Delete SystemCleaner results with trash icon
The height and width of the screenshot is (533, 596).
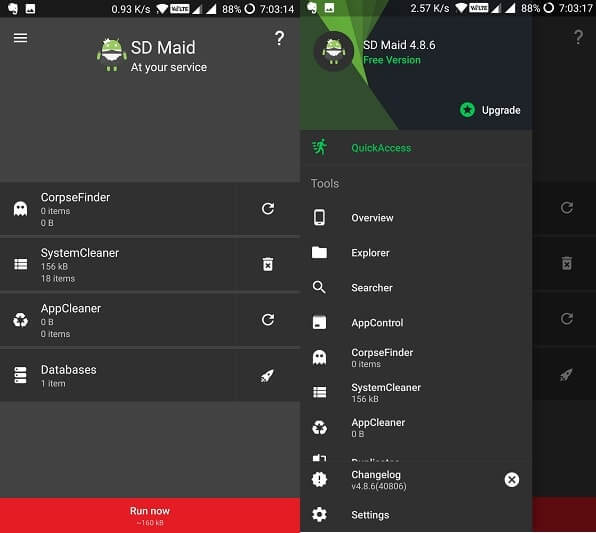268,264
